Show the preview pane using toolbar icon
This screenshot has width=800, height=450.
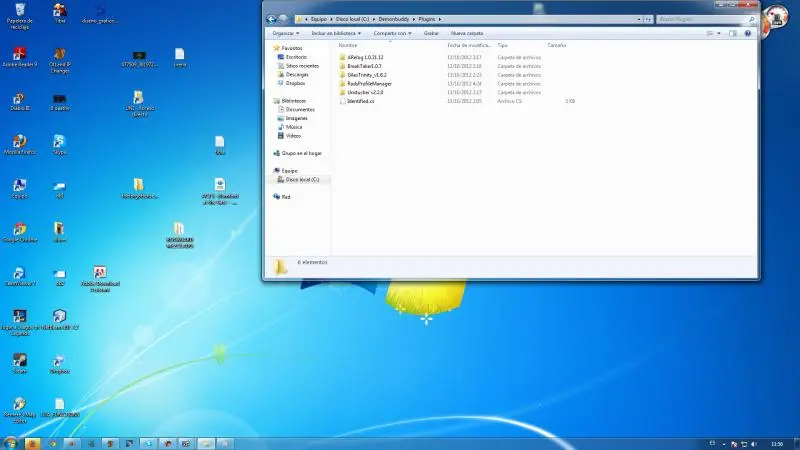click(732, 33)
